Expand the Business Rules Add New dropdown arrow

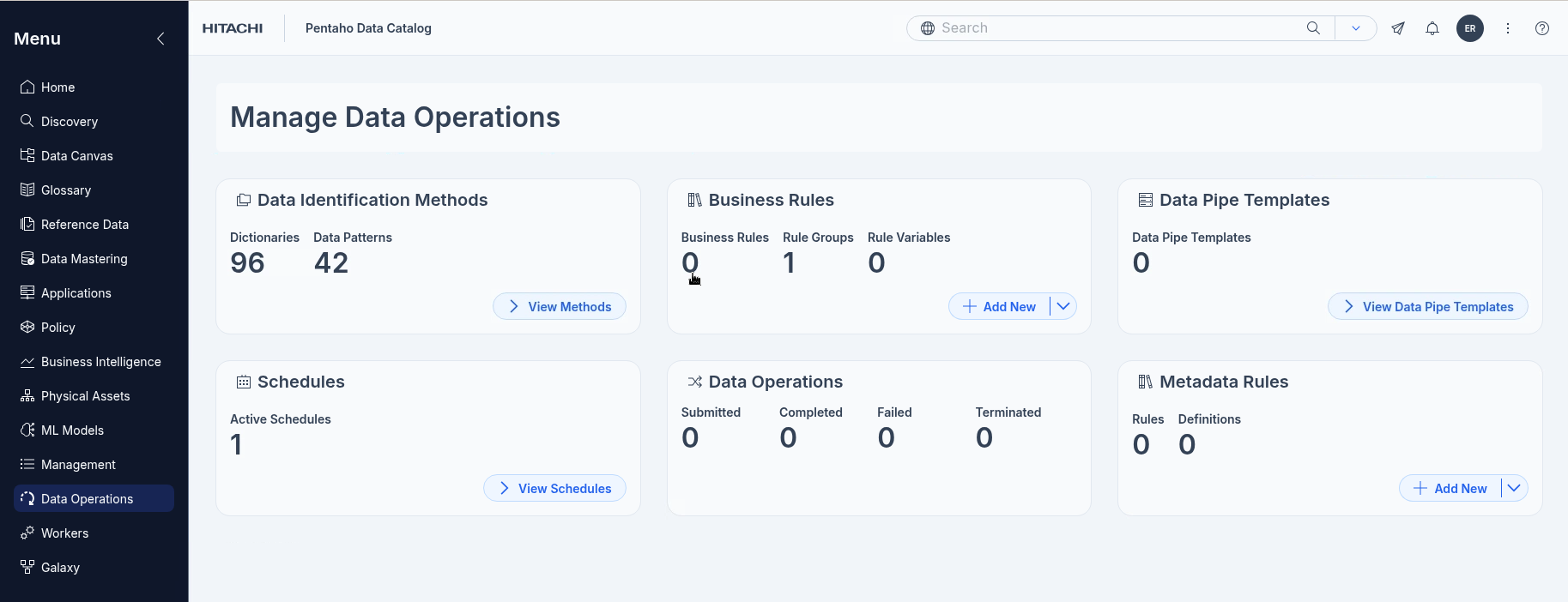click(x=1063, y=306)
